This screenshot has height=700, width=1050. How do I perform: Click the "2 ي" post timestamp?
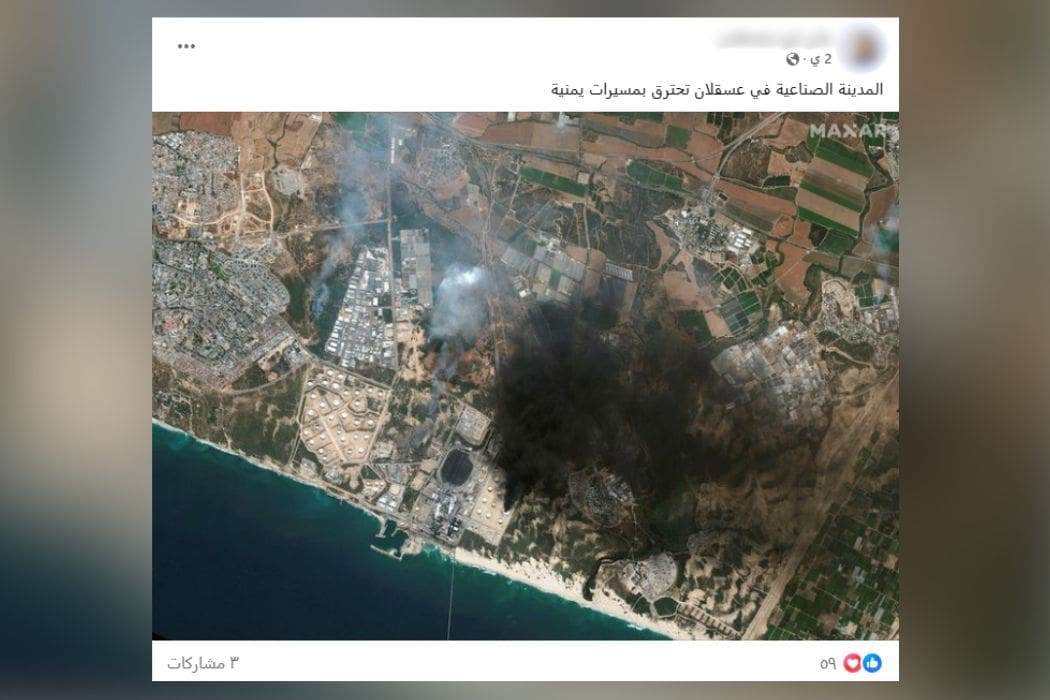point(820,59)
